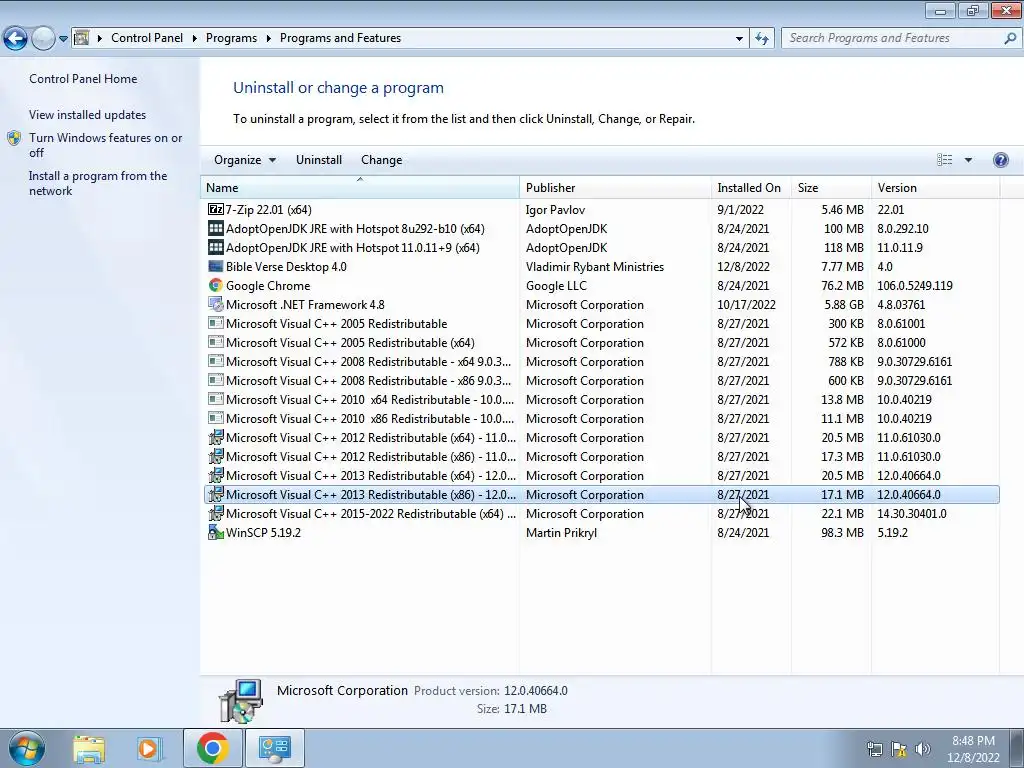Click the Igor Pavlov publisher cell
The height and width of the screenshot is (768, 1024).
tap(555, 210)
